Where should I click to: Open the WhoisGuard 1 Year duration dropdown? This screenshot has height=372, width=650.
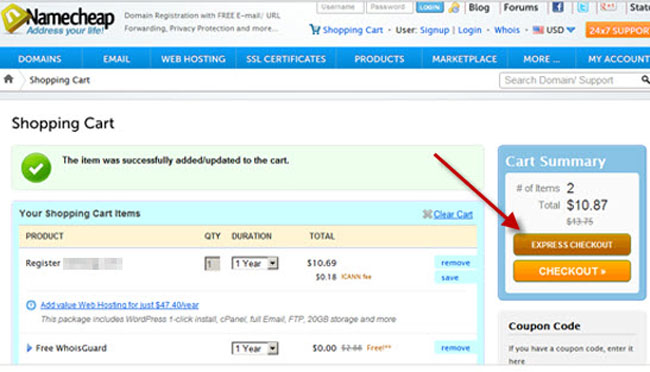click(255, 348)
